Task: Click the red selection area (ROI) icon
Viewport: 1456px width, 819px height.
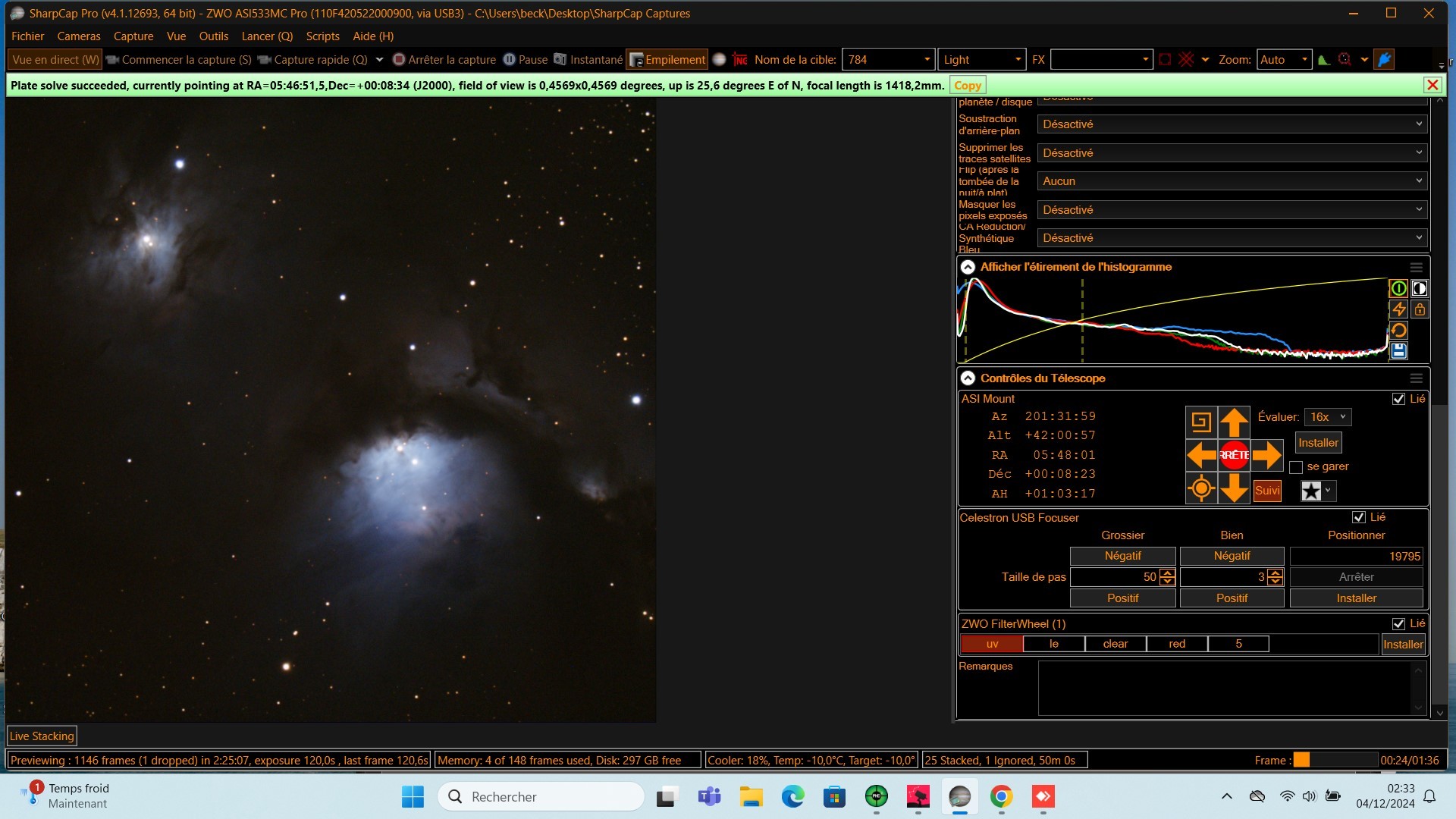Action: (1165, 60)
